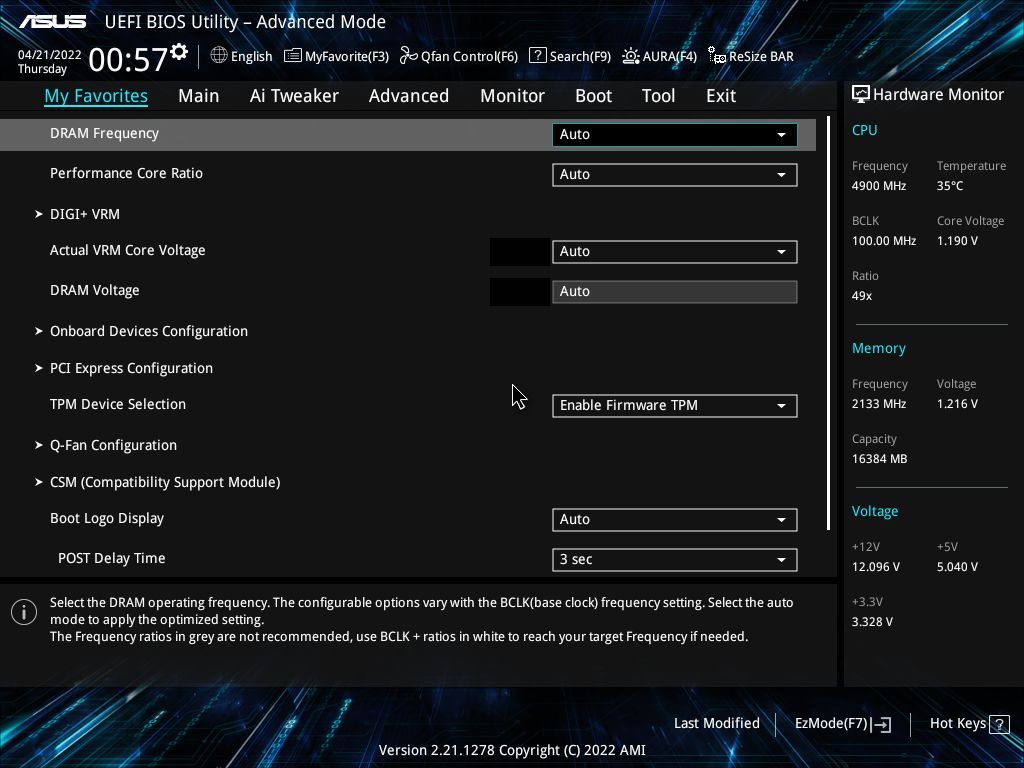Screen dimensions: 1024x768
Task: Switch to the Ai Tweaker tab
Action: click(294, 96)
